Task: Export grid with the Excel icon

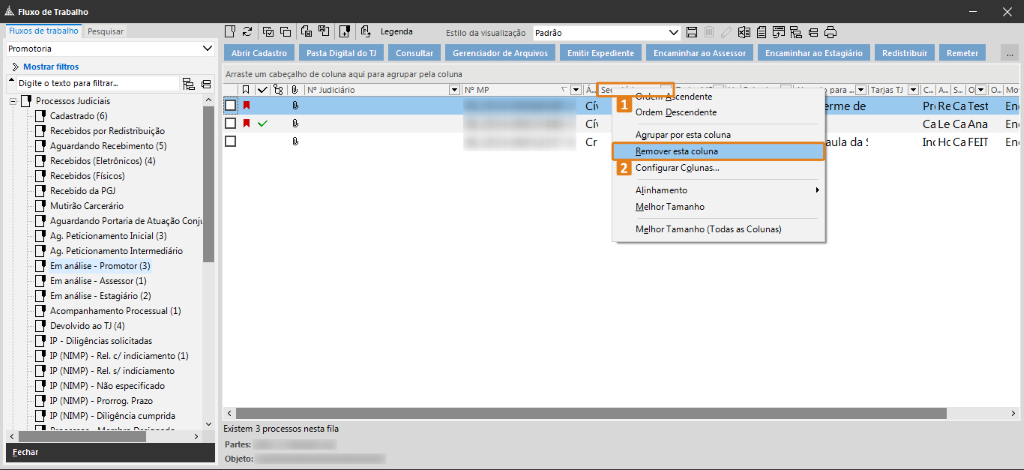Action: click(x=744, y=32)
